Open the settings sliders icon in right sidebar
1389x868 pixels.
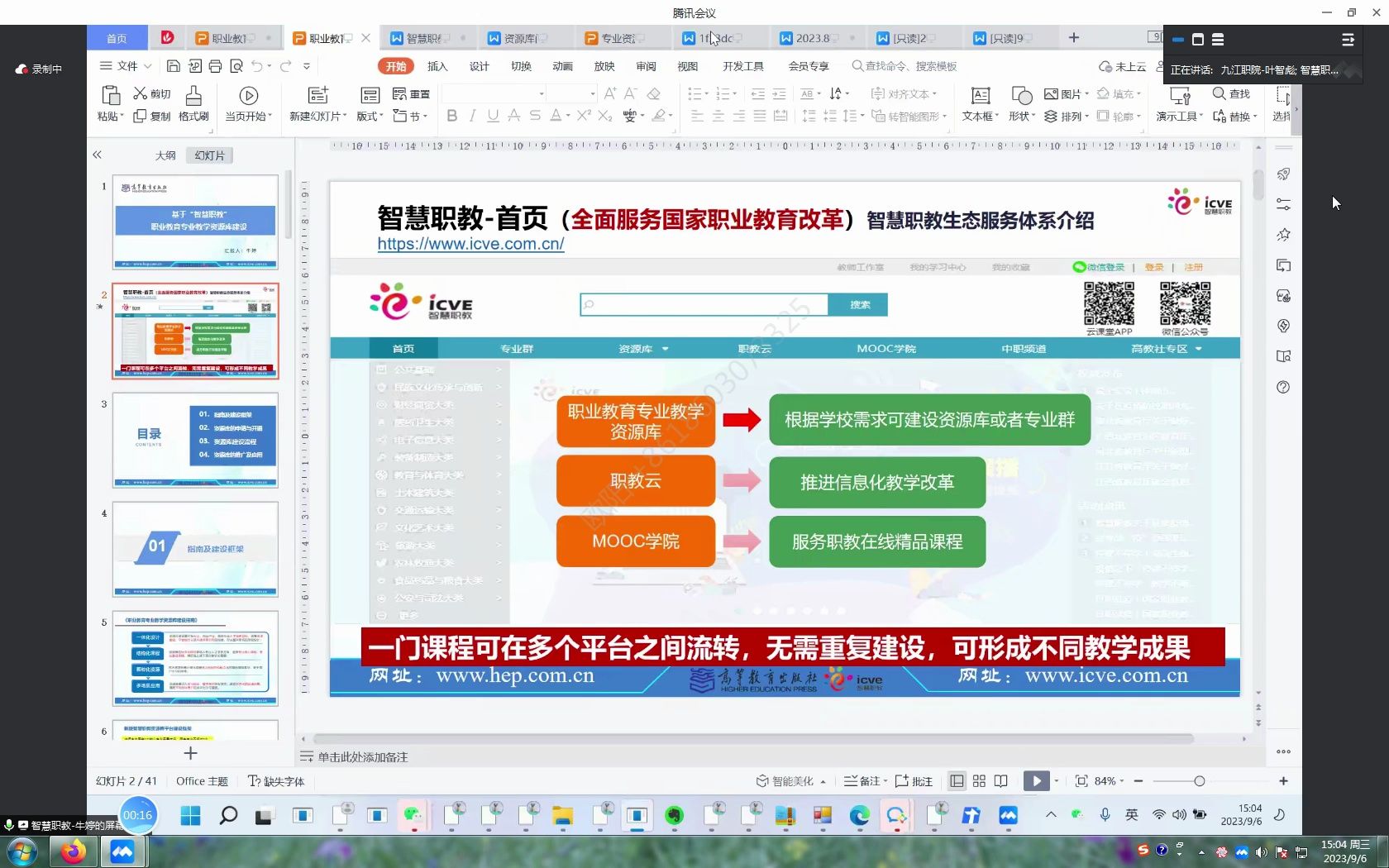1283,204
